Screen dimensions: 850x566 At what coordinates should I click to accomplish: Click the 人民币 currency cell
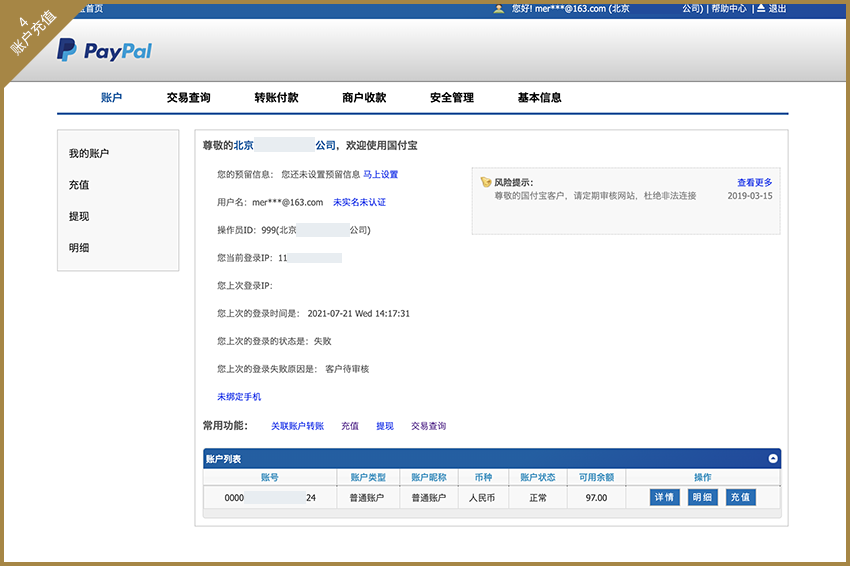click(482, 498)
